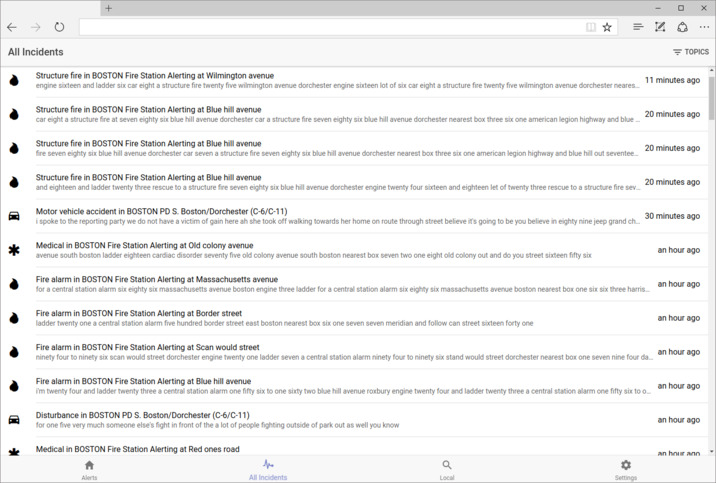This screenshot has height=483, width=716.
Task: Open reading view icon in address bar
Action: tap(590, 27)
